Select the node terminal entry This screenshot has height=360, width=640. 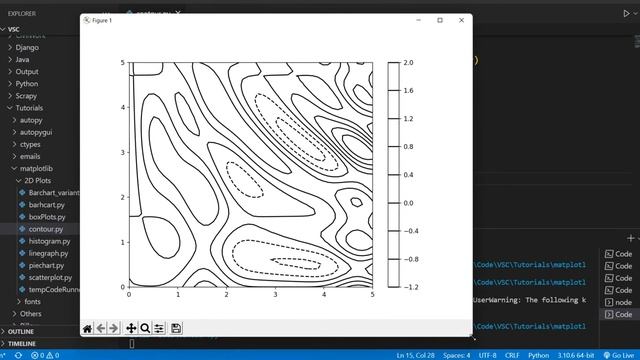(x=619, y=302)
